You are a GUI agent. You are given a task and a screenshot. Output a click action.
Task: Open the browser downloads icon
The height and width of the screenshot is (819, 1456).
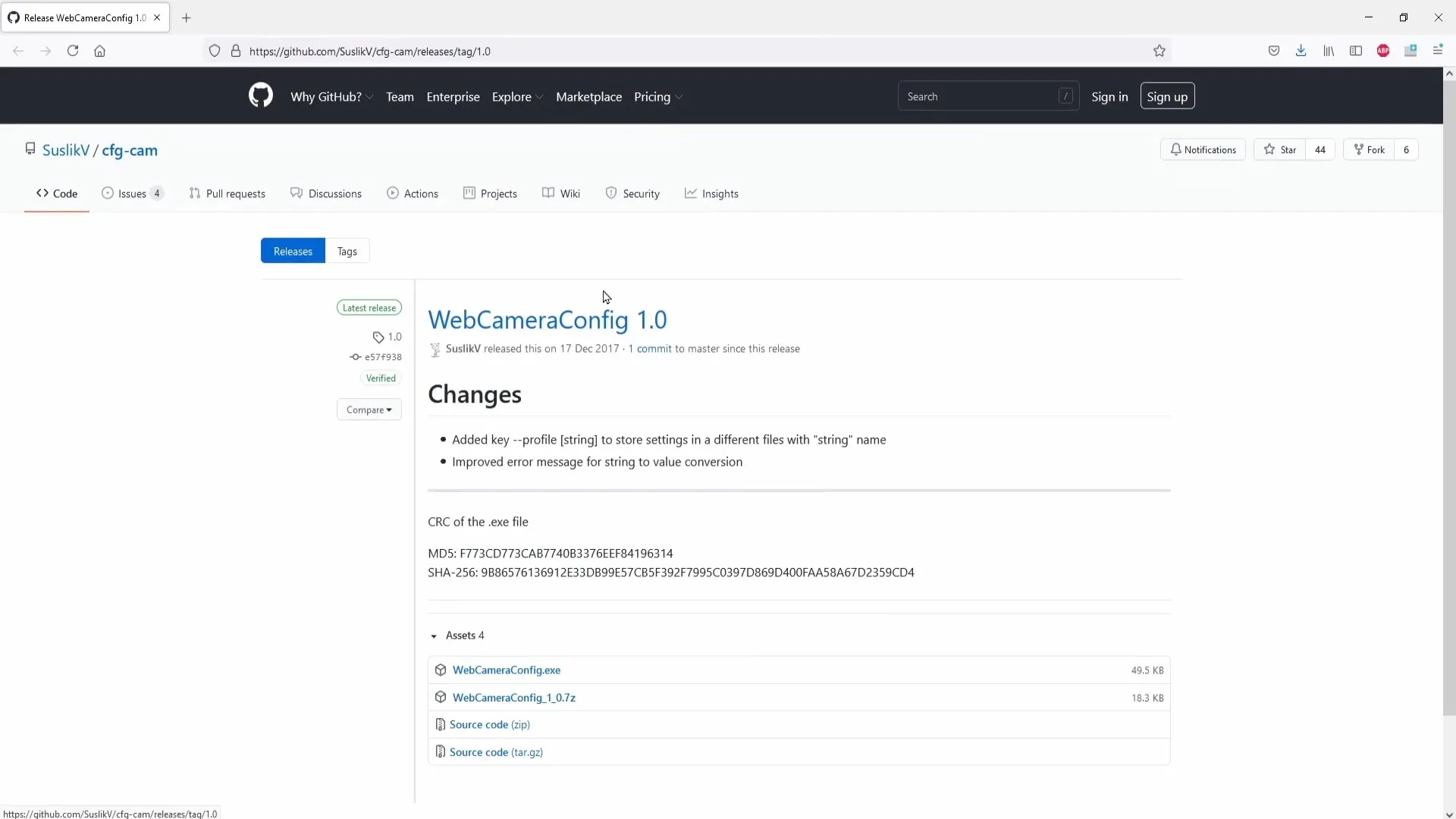coord(1301,51)
